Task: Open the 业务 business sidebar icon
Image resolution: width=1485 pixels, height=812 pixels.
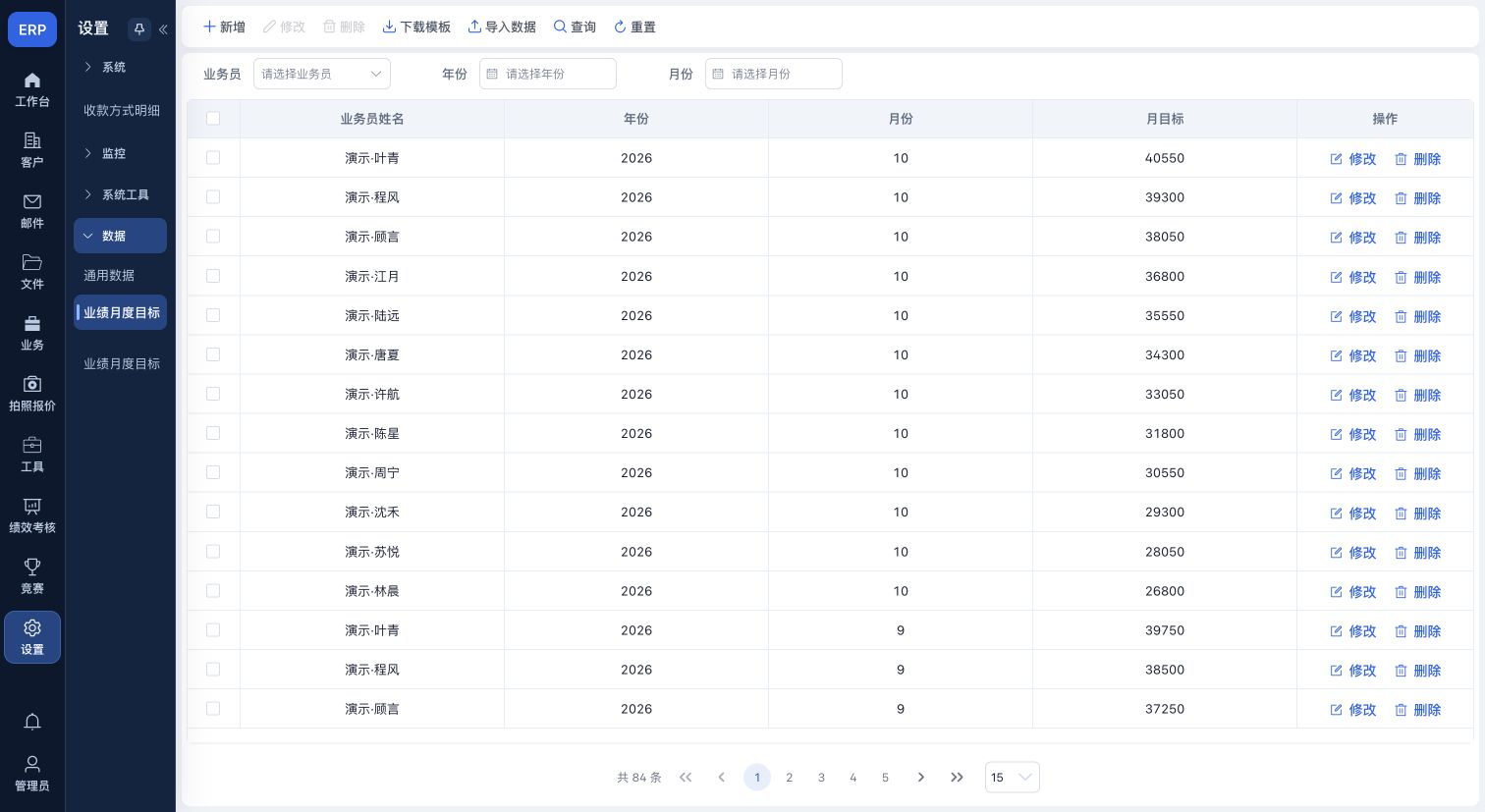Action: (32, 333)
